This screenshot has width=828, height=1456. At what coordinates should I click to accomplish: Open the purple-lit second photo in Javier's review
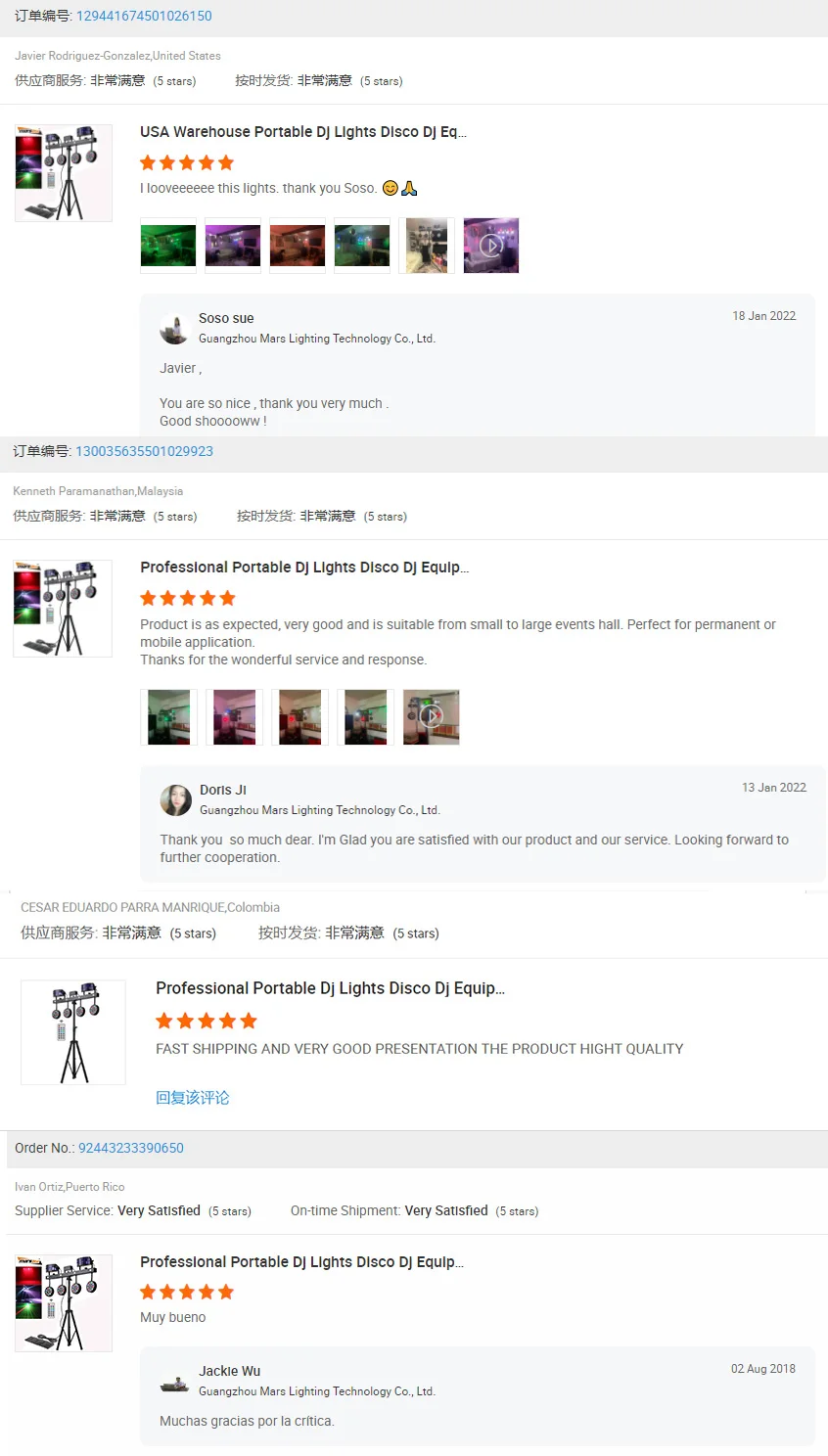pos(233,245)
